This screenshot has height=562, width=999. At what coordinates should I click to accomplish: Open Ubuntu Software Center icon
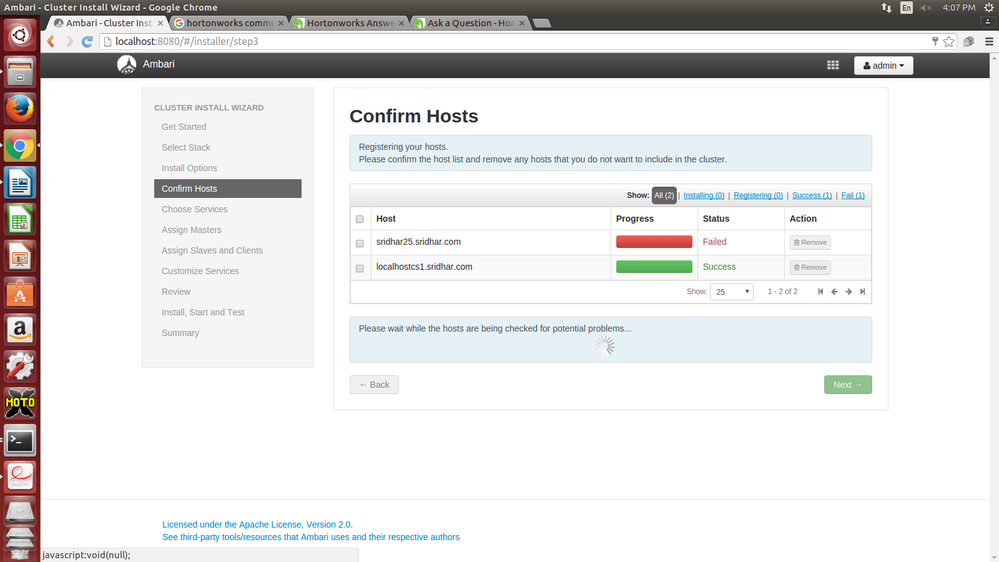[20, 294]
